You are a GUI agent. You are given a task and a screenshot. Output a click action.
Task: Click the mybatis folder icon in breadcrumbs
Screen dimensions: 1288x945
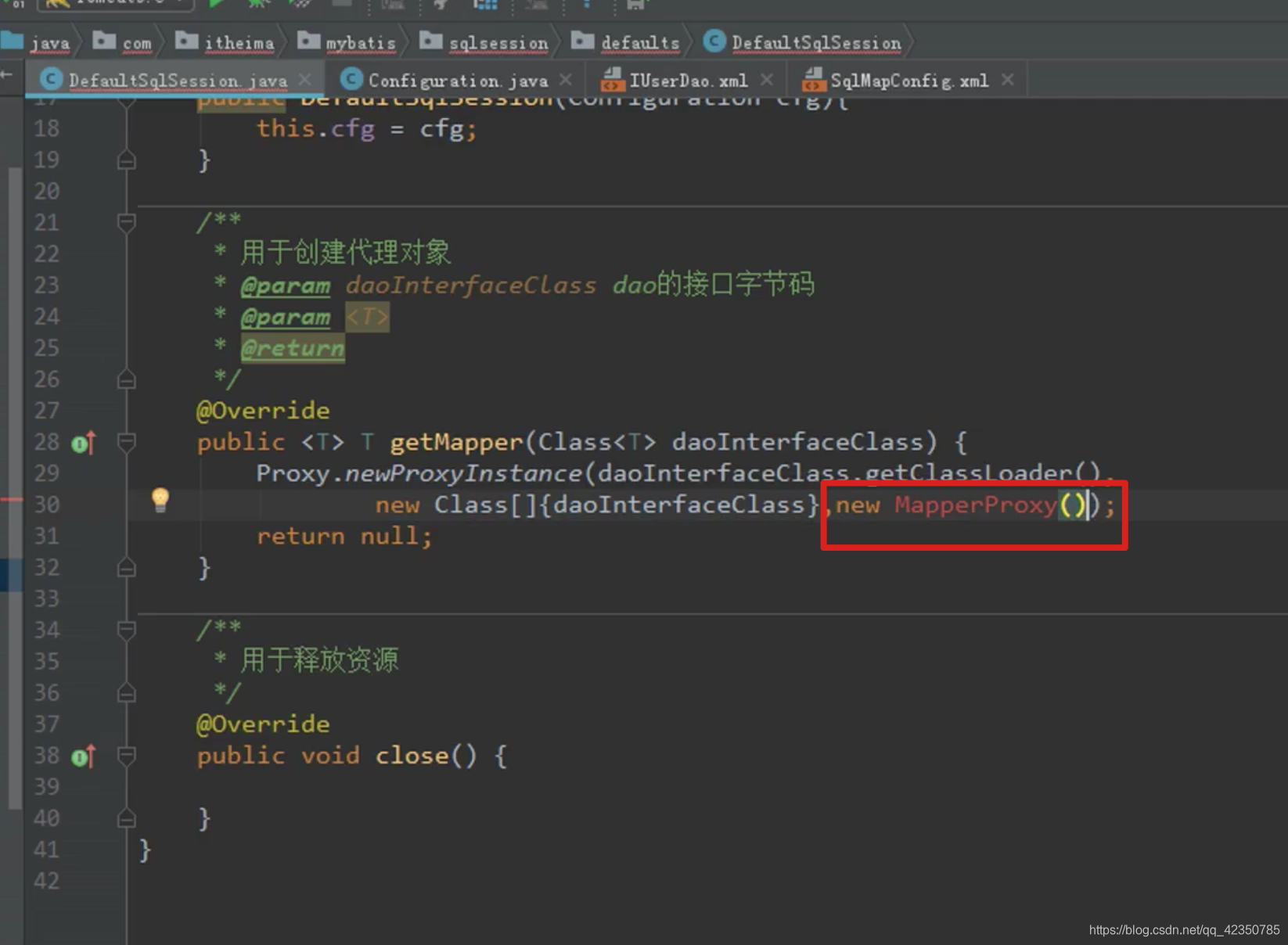pos(308,40)
